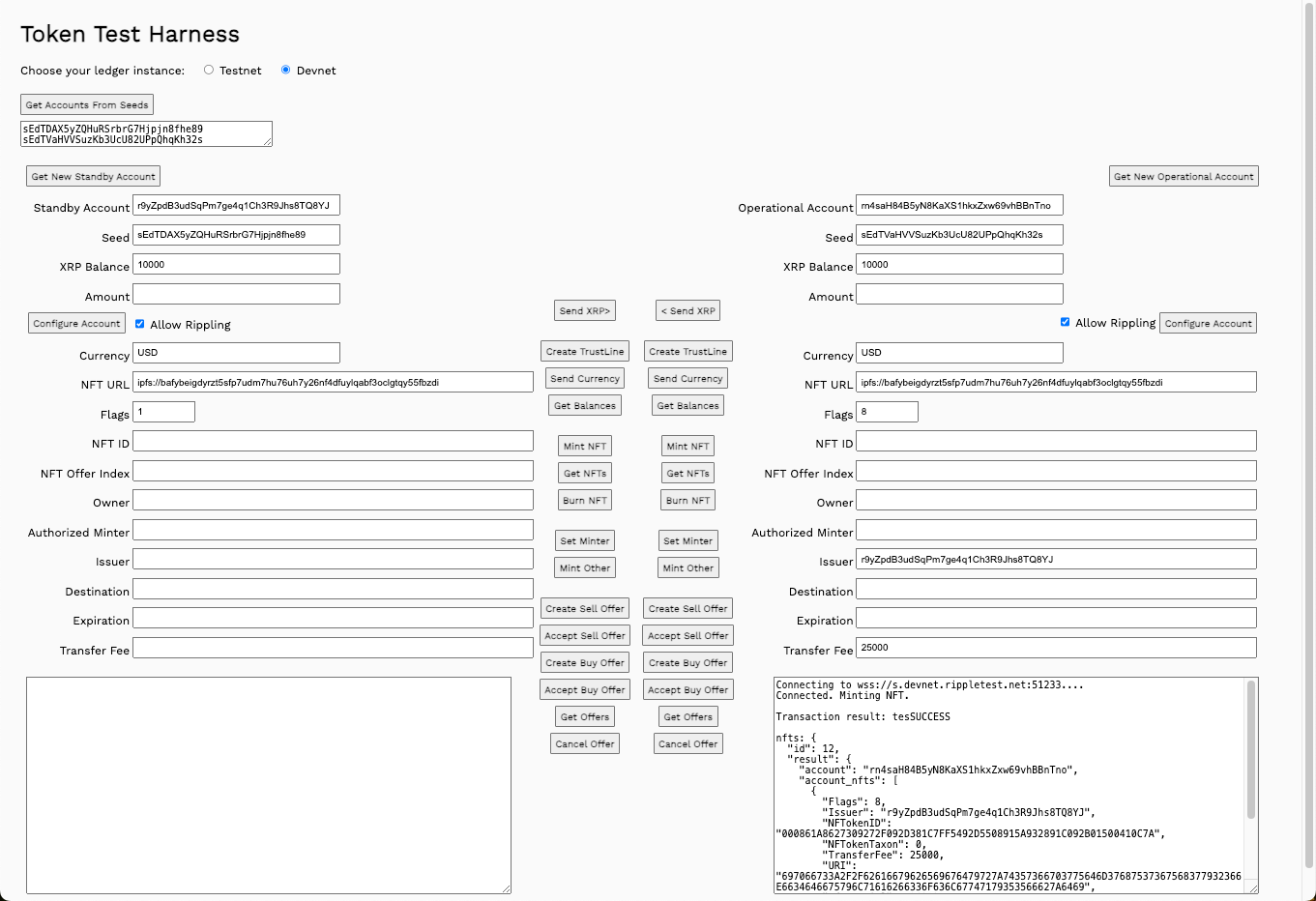Click operational Accept Buy Offer button
1316x901 pixels.
pyautogui.click(x=687, y=689)
